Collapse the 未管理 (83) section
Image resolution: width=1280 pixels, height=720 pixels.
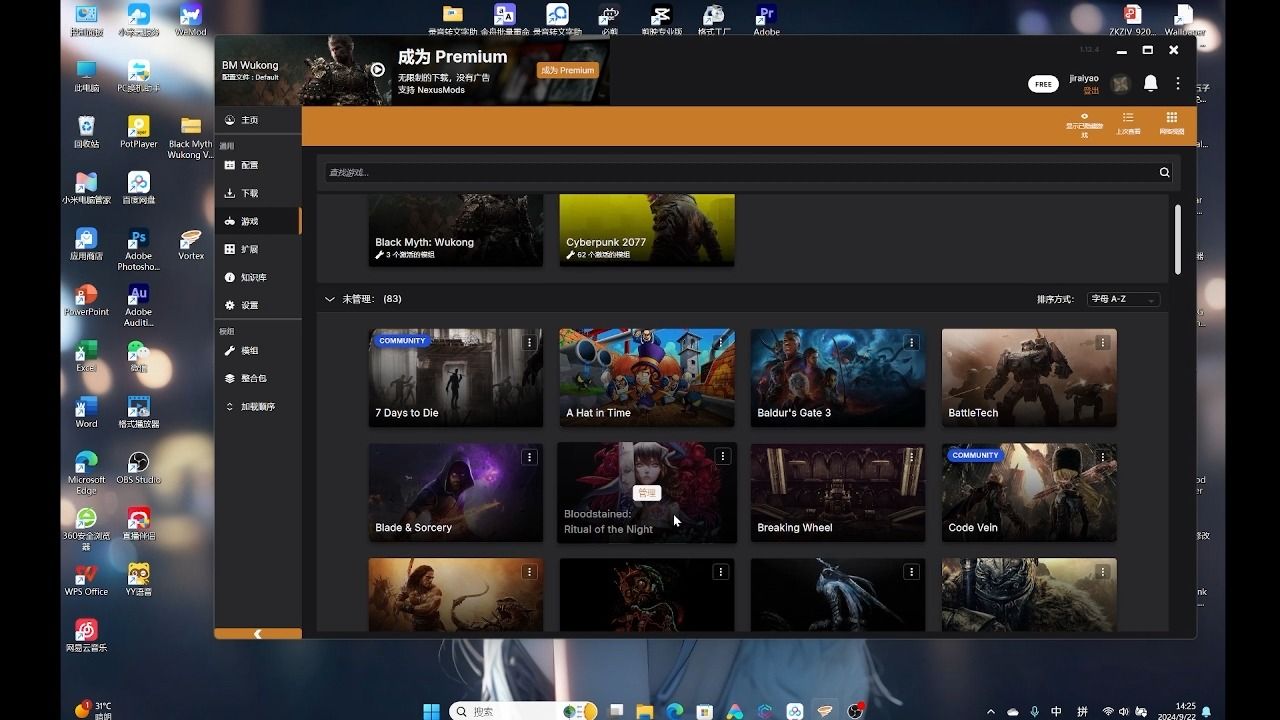click(x=330, y=299)
